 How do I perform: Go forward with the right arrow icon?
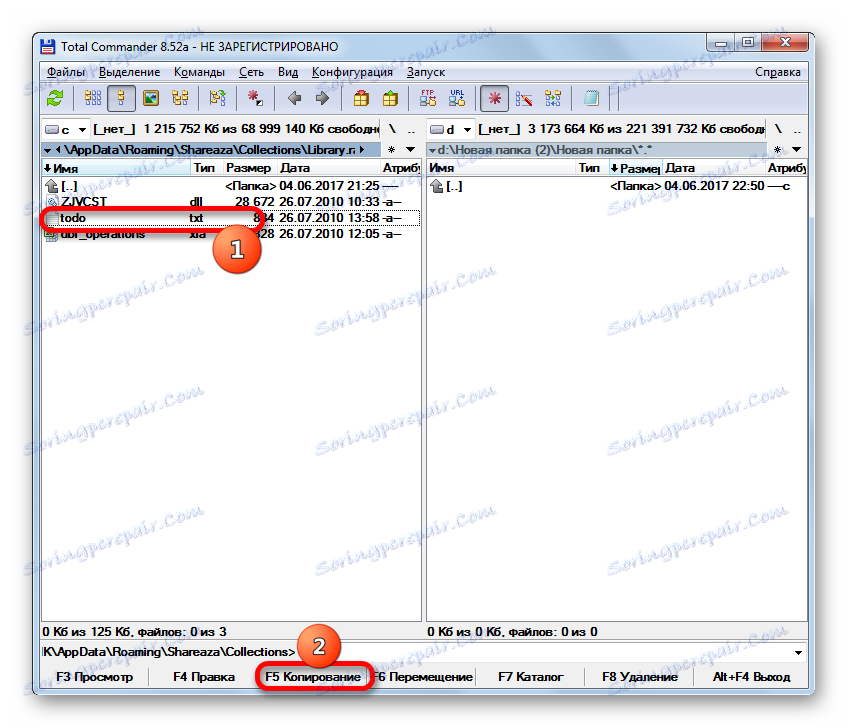click(323, 98)
